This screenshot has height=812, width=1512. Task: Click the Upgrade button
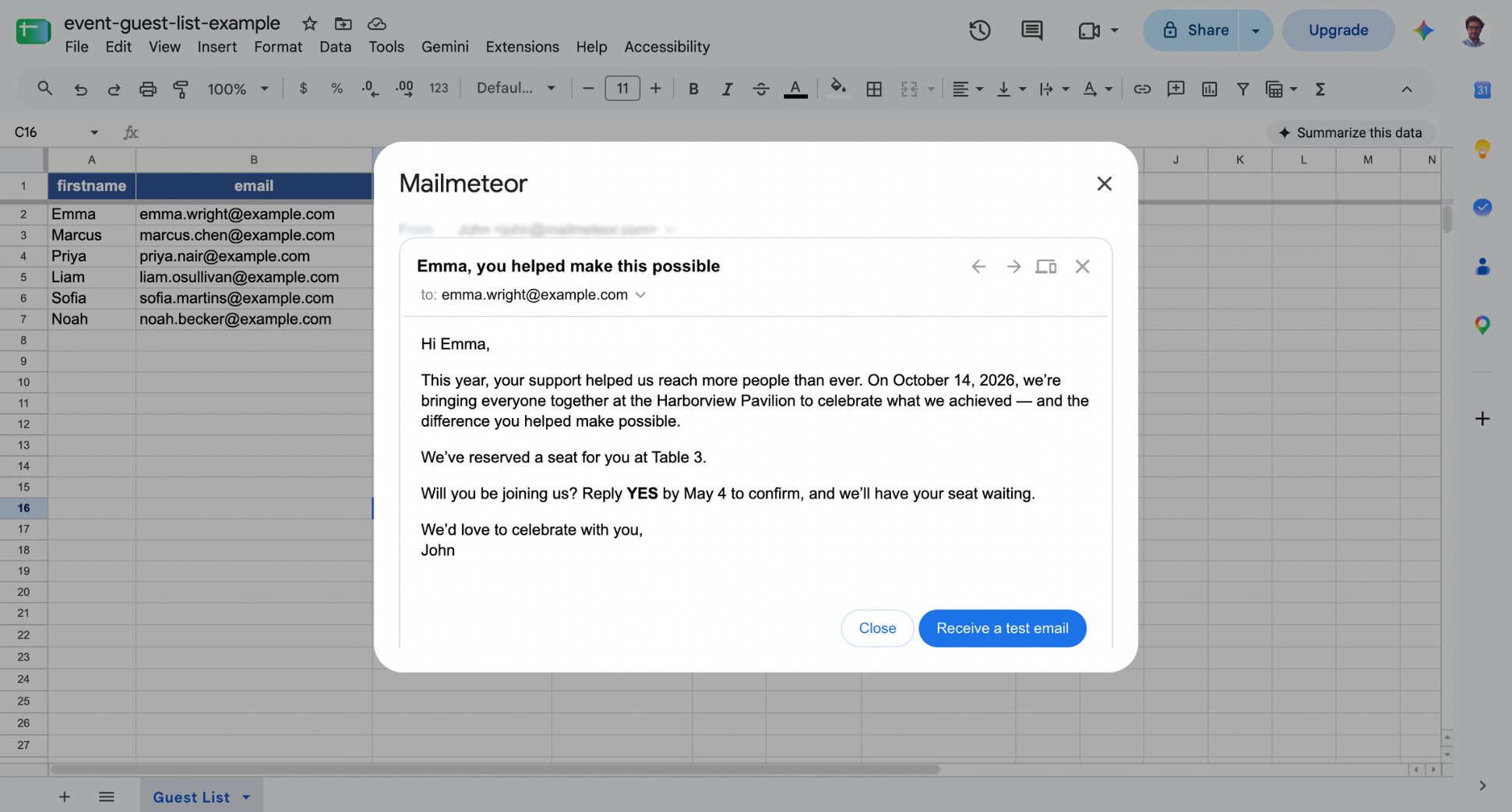pos(1338,30)
